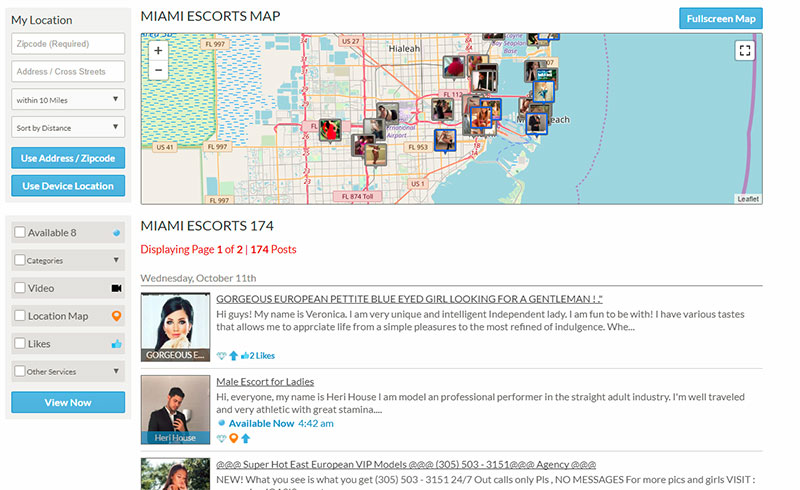Click the Leaflet attribution link

pos(748,199)
